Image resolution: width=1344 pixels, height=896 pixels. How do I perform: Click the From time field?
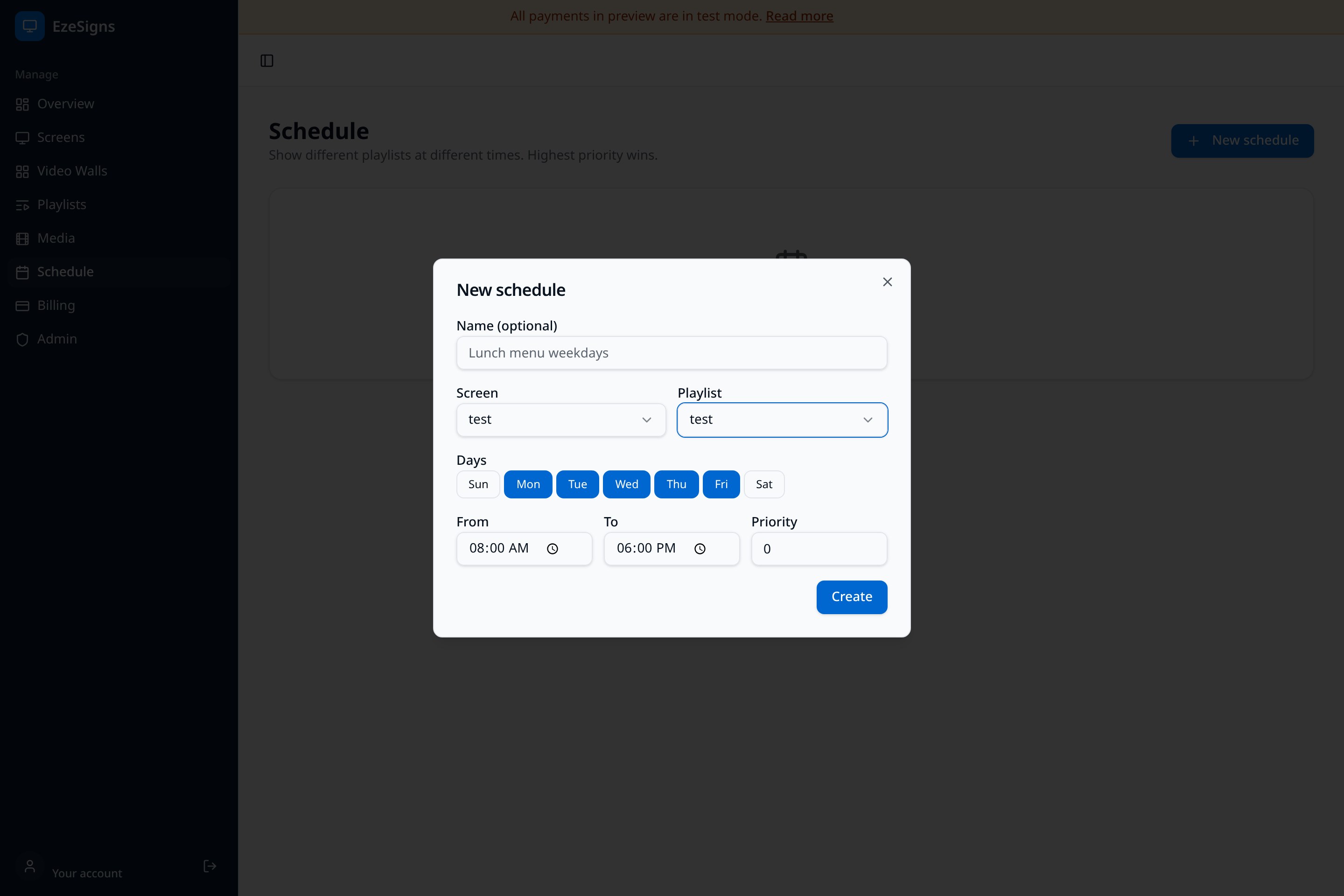click(x=525, y=549)
